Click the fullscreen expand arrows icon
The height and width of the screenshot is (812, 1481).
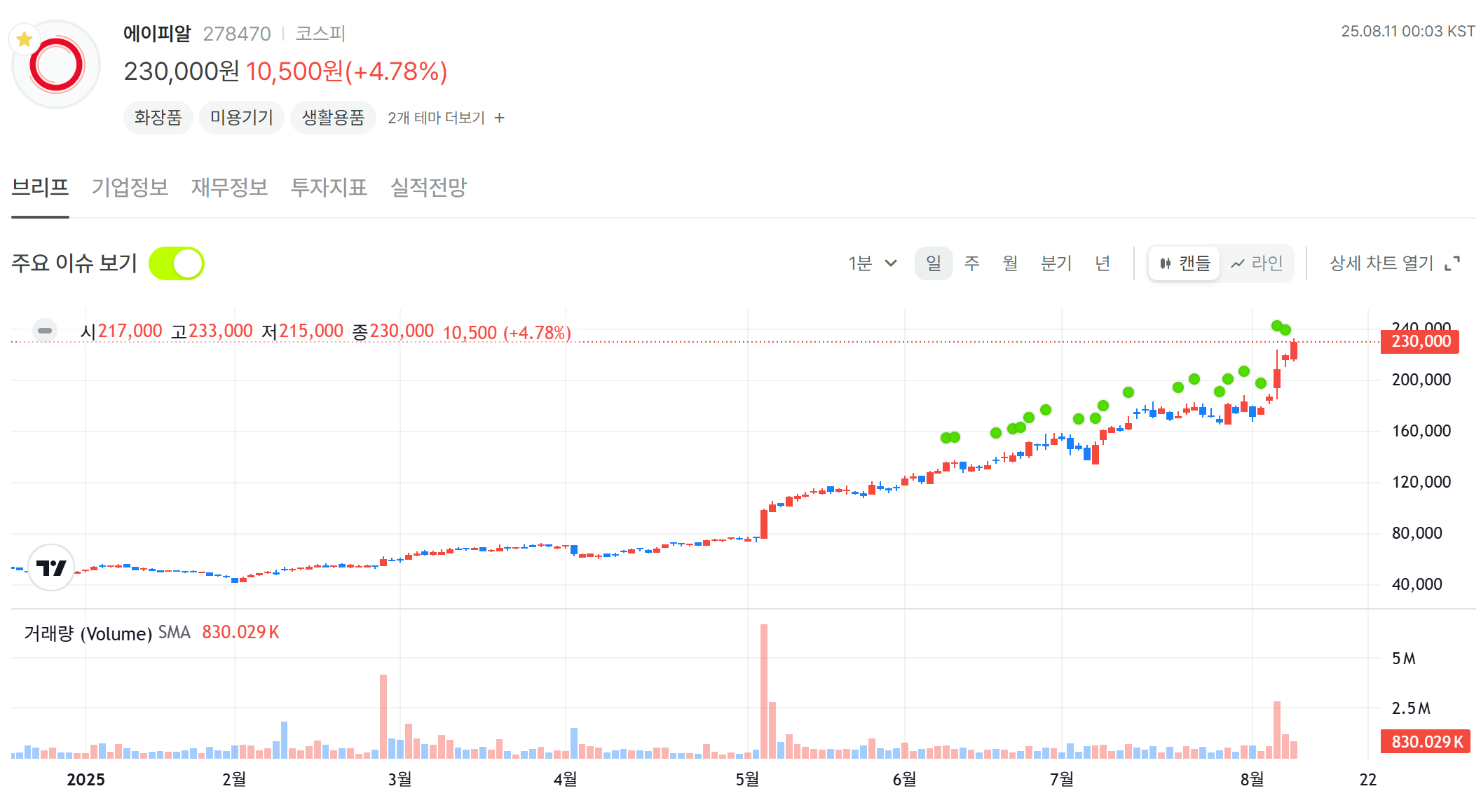1452,263
